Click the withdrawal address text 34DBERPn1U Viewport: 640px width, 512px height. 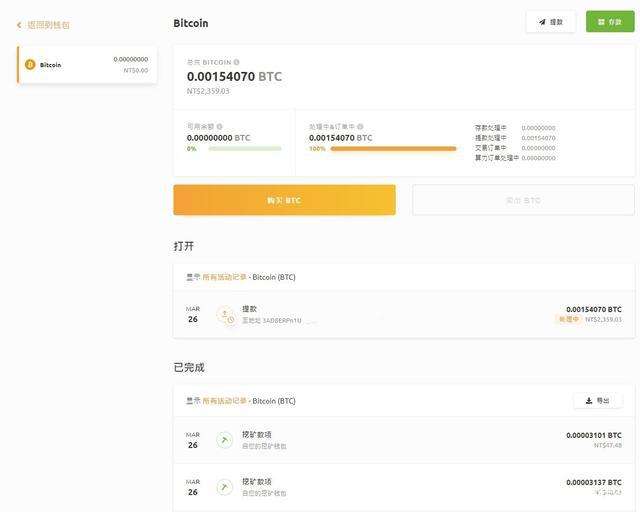coord(282,321)
